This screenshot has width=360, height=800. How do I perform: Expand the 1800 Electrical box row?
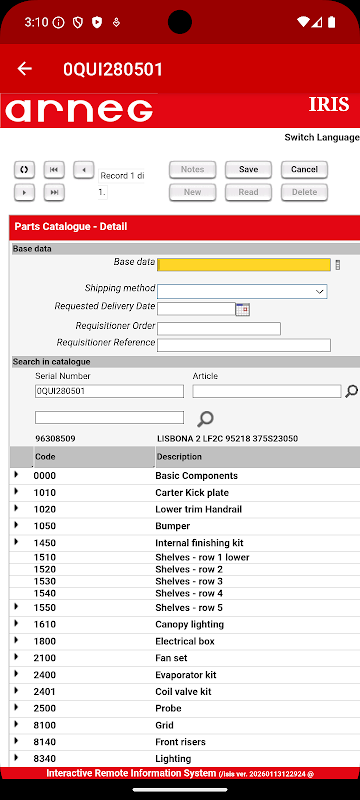(x=16, y=640)
